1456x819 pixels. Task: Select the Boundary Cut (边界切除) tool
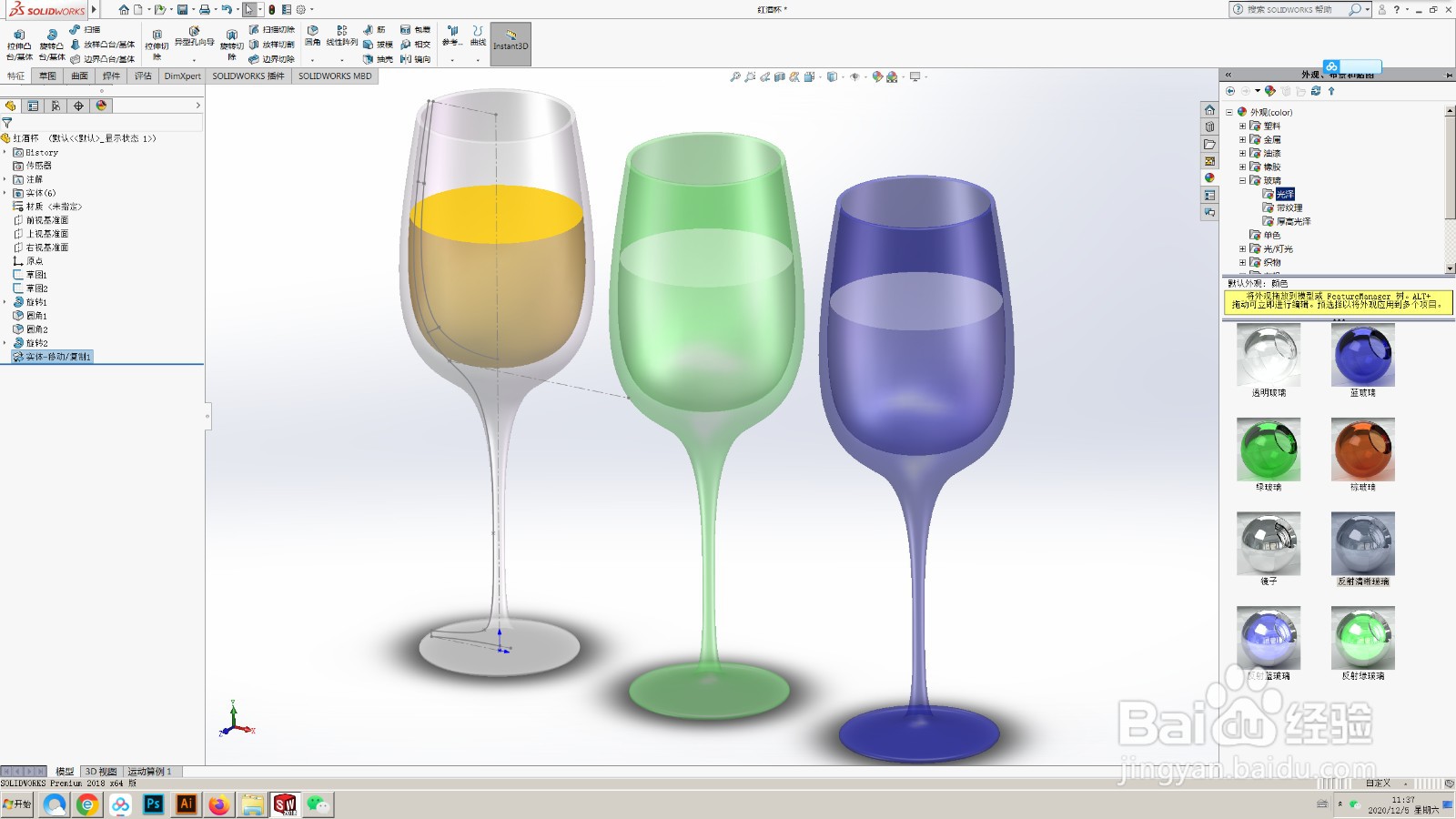click(x=272, y=59)
